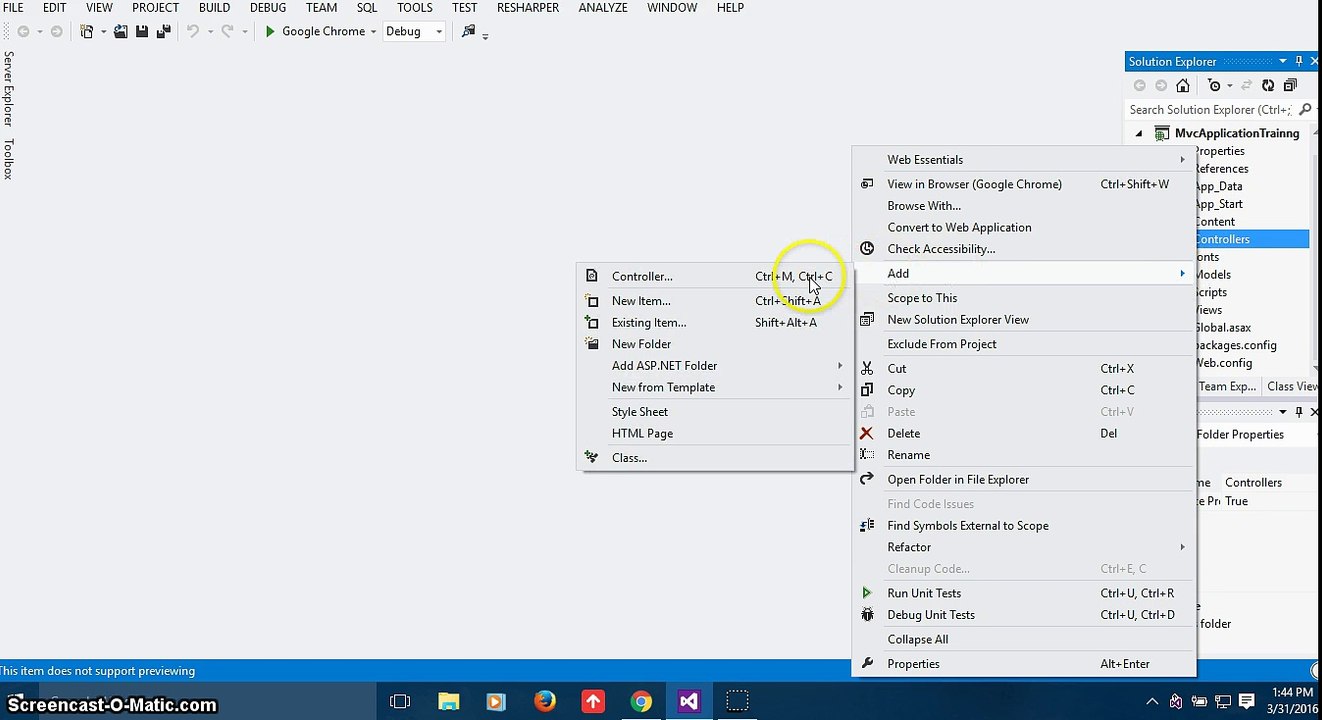This screenshot has height=720, width=1322.
Task: Click the Solution Explorer Collapse All icon
Action: (1290, 86)
